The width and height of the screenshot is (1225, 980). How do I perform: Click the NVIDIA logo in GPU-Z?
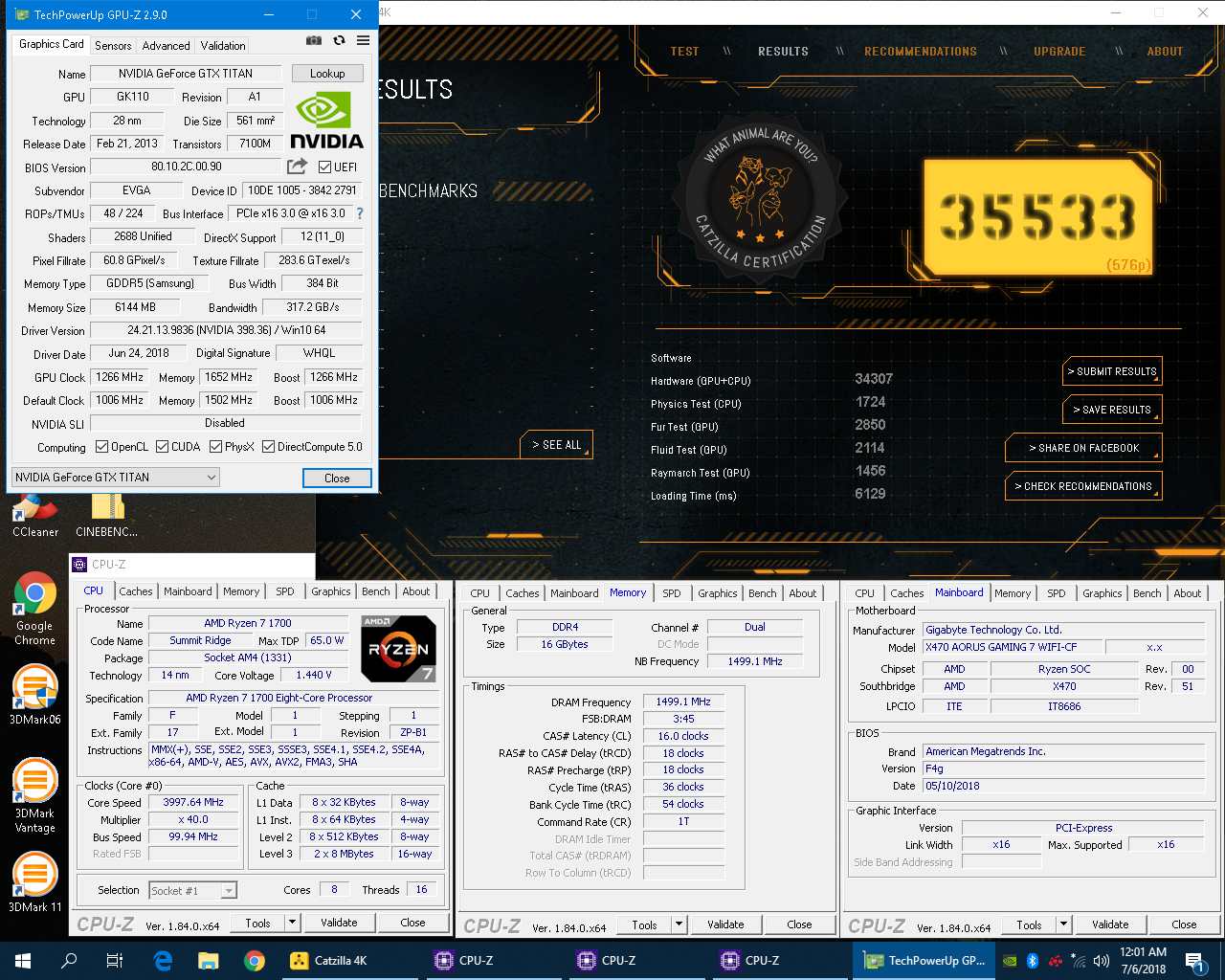coord(327,122)
